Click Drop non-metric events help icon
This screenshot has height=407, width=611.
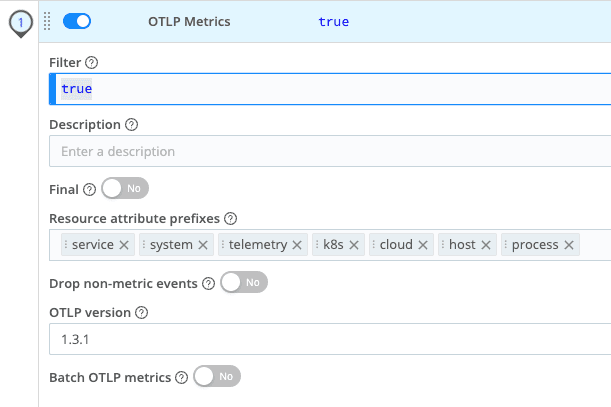pyautogui.click(x=208, y=283)
